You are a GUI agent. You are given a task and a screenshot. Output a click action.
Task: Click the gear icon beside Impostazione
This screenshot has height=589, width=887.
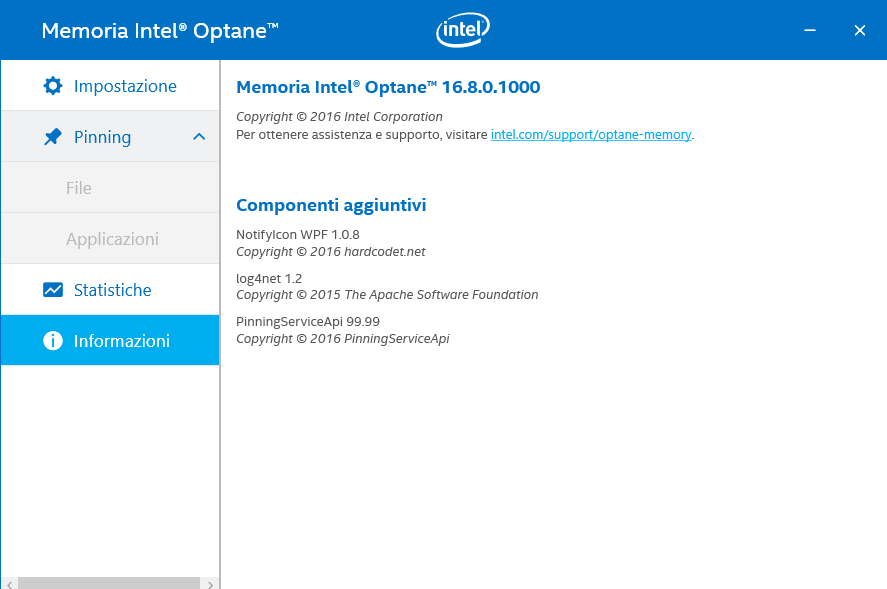click(53, 86)
